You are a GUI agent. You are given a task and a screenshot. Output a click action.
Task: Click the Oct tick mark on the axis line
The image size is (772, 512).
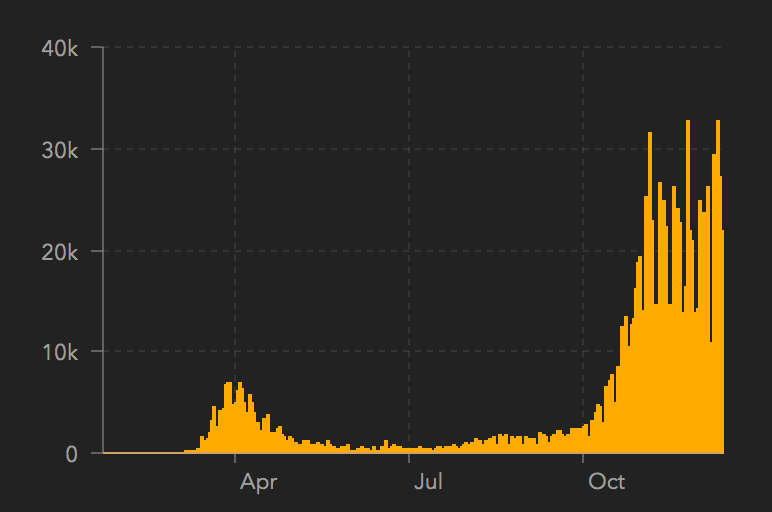583,457
